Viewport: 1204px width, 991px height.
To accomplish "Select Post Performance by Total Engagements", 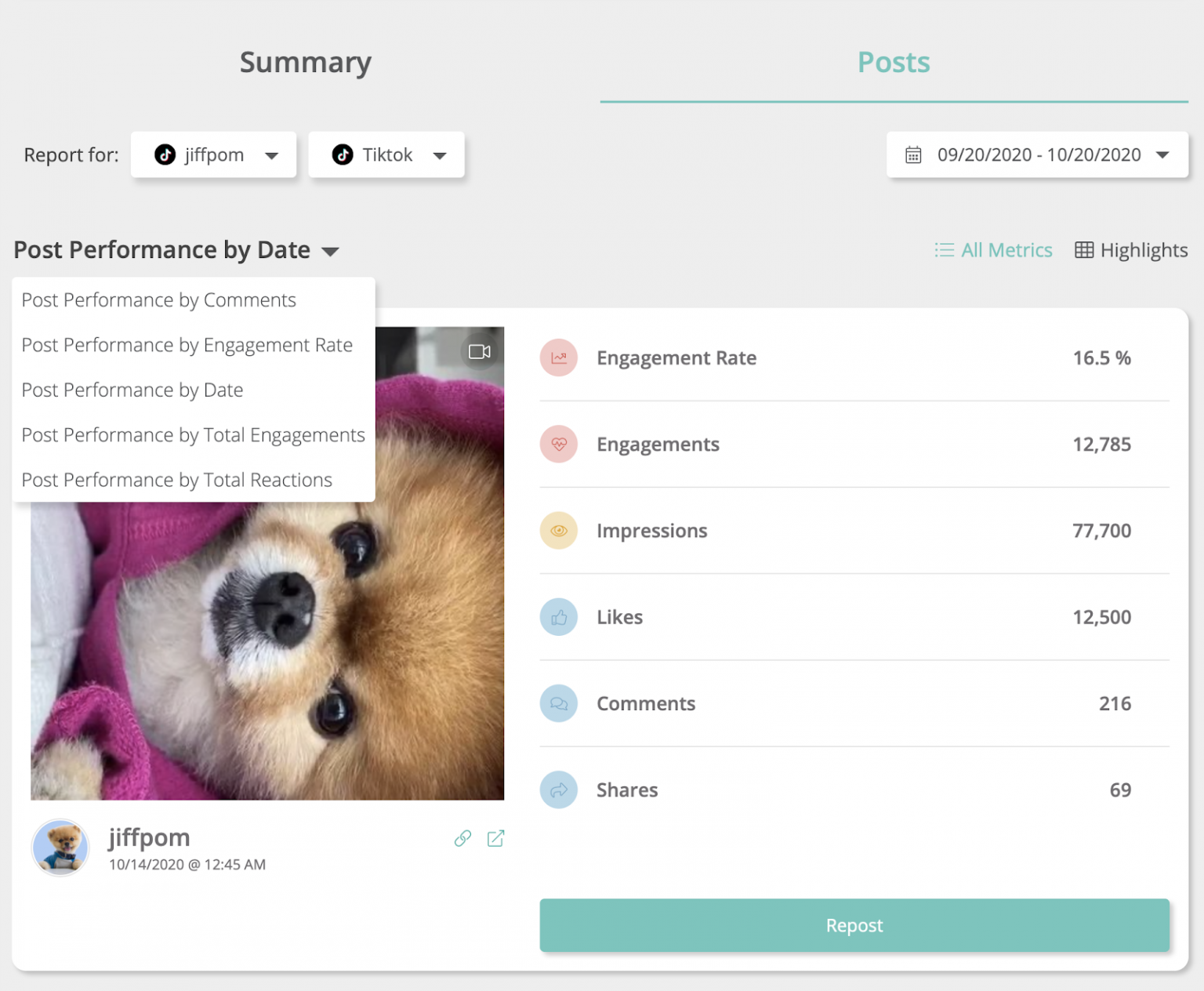I will (x=194, y=434).
